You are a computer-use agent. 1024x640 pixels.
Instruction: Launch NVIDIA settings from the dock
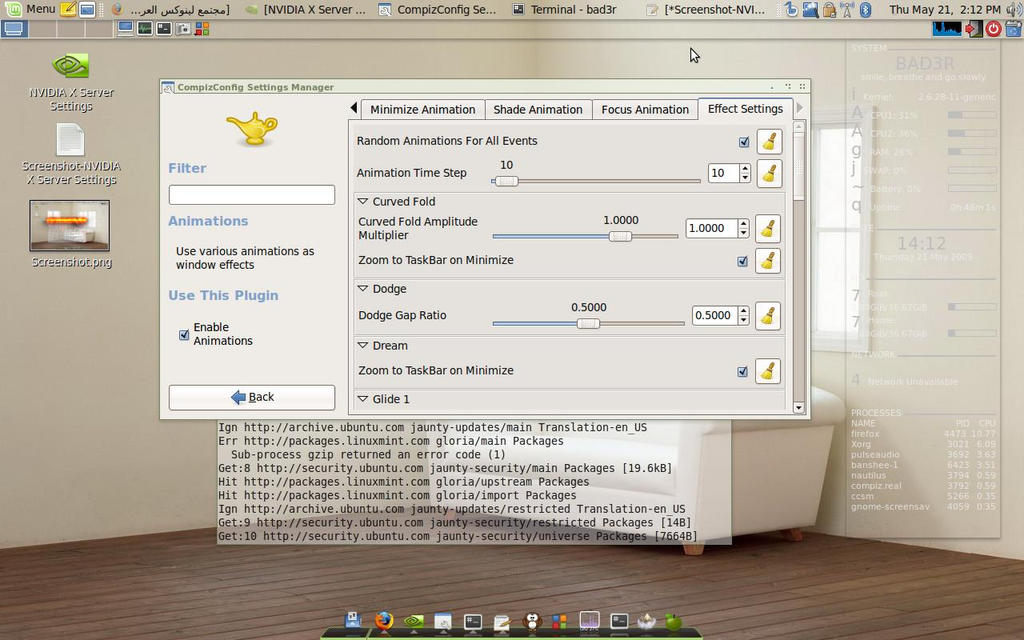(413, 622)
